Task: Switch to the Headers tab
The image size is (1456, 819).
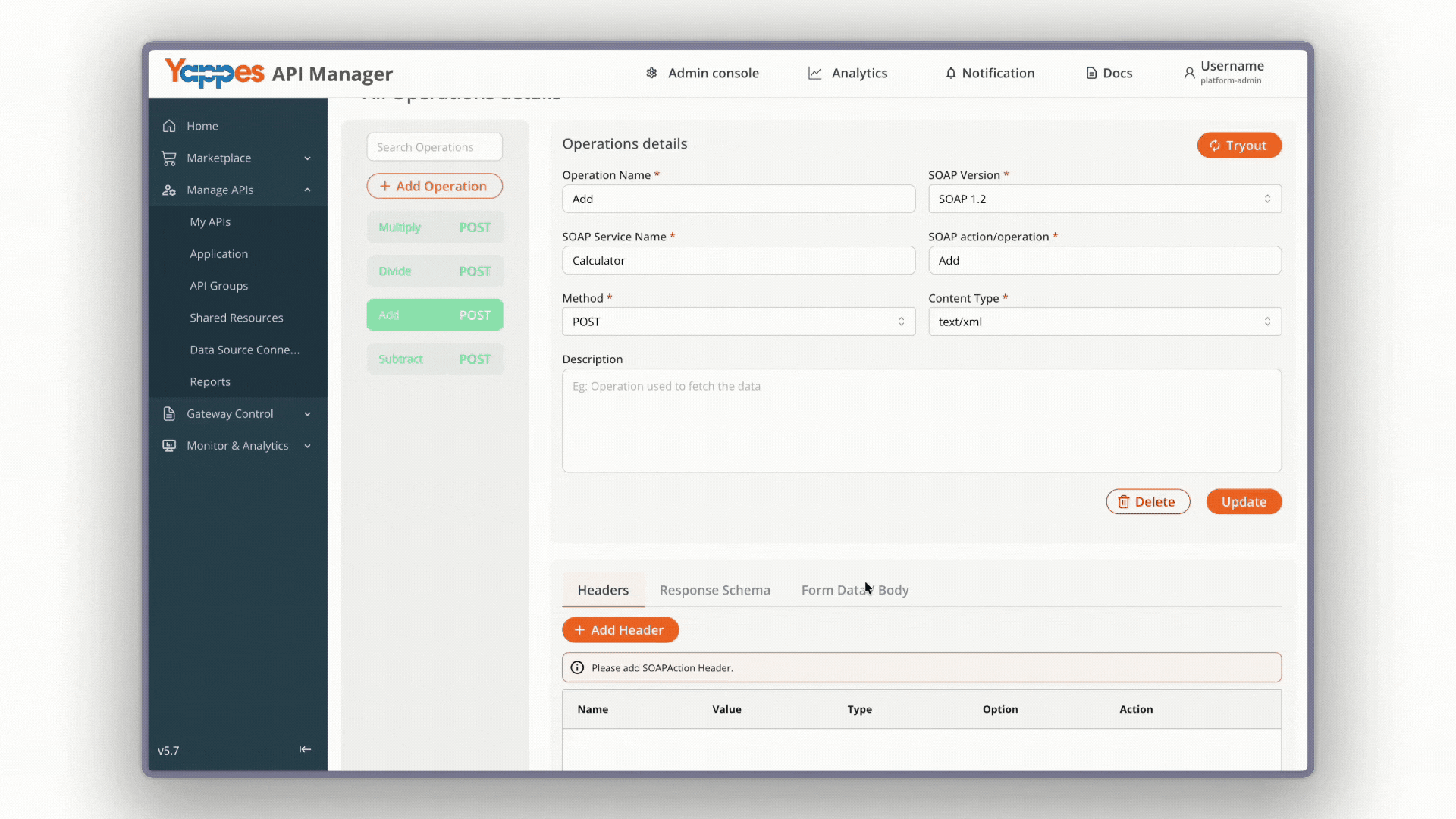Action: (x=603, y=590)
